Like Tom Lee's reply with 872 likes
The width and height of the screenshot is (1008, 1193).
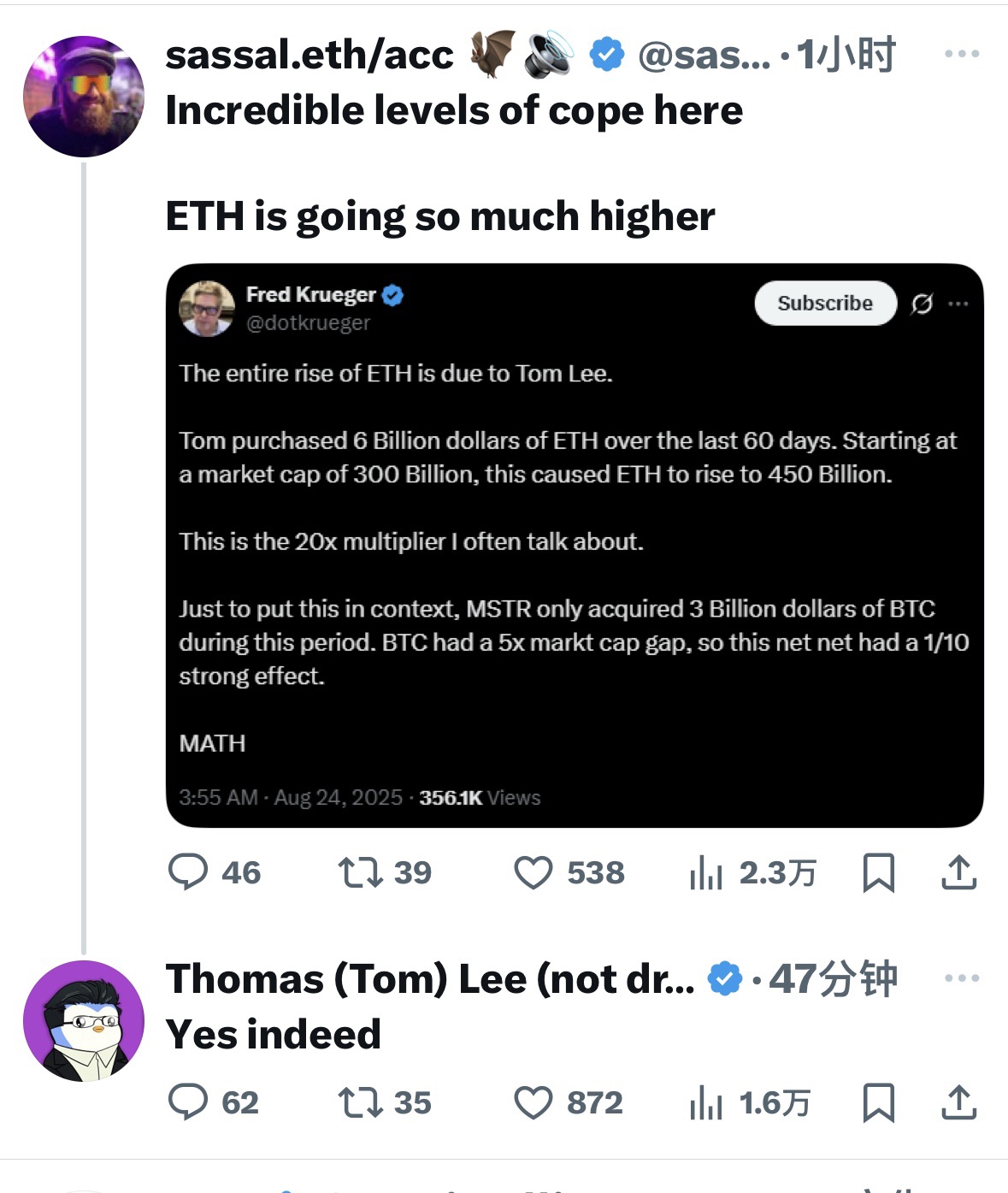(x=533, y=1101)
